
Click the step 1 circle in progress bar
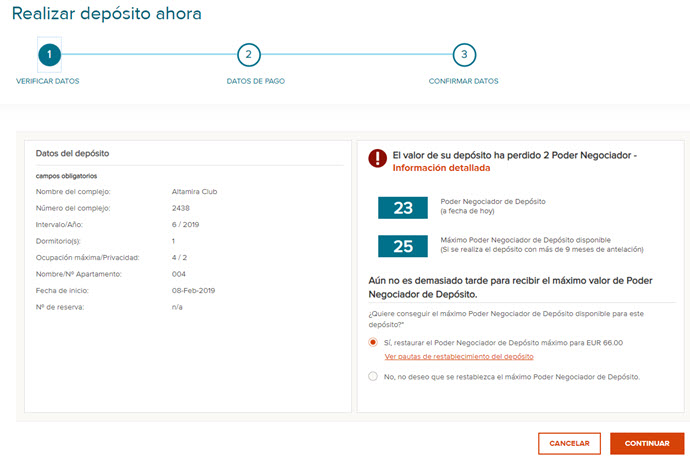pyautogui.click(x=48, y=55)
